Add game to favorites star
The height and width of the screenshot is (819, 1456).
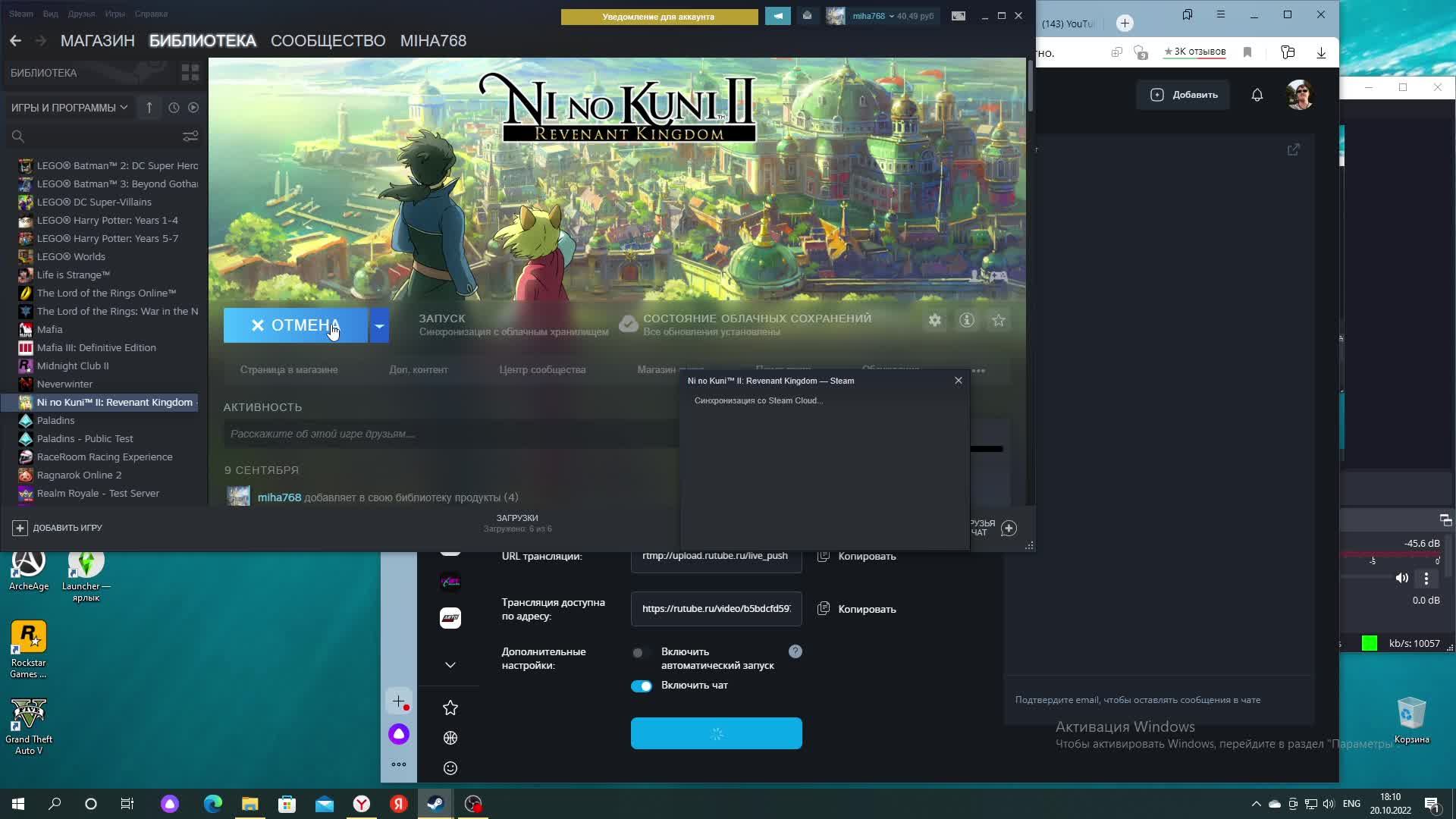pyautogui.click(x=999, y=321)
